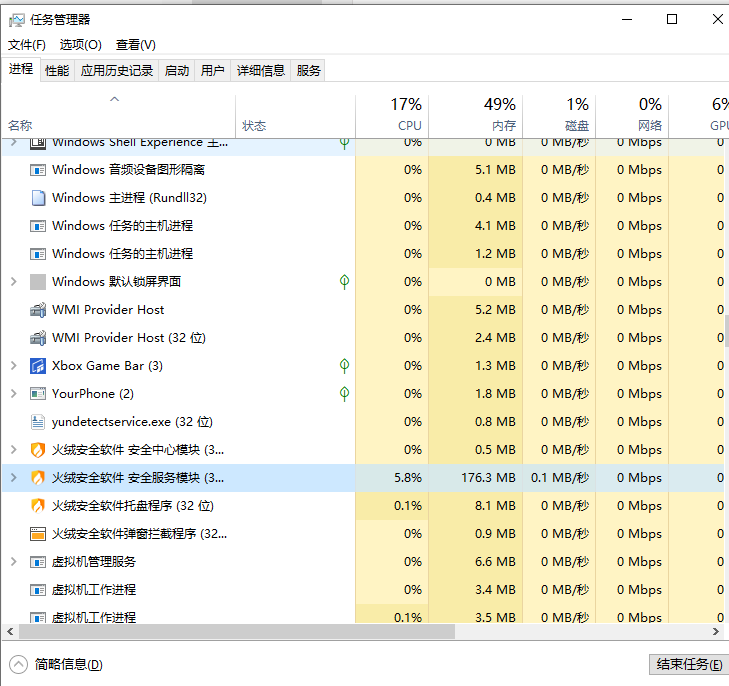Switch to the 详细信息 tab
This screenshot has height=686, width=729.
click(x=261, y=71)
